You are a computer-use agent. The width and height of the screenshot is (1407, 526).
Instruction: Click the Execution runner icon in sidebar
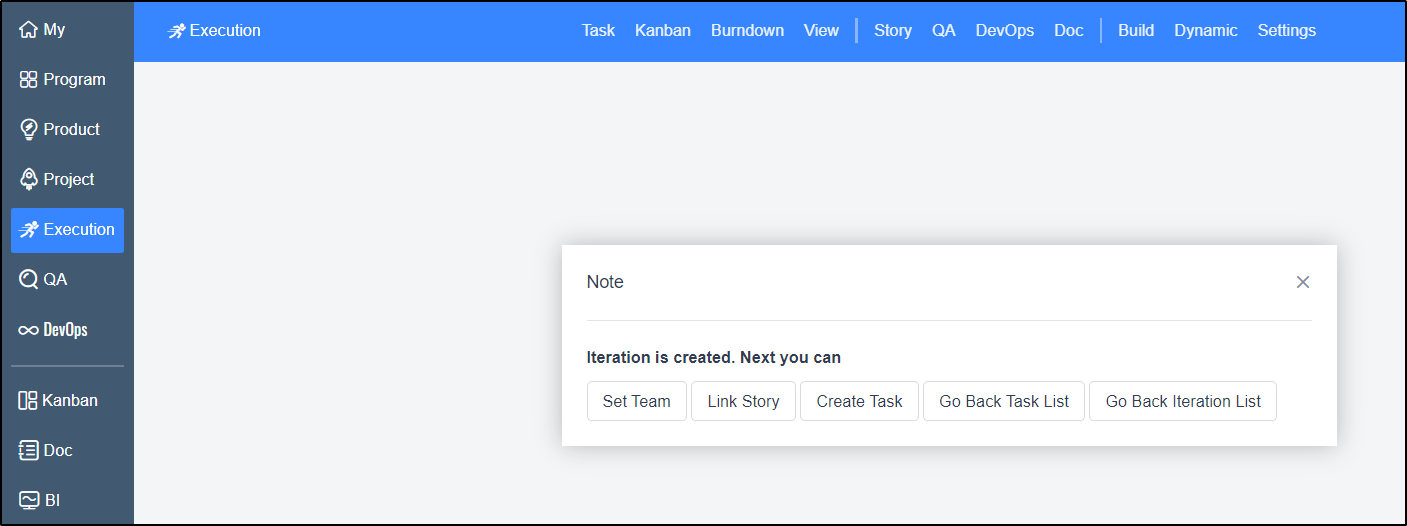click(x=28, y=230)
